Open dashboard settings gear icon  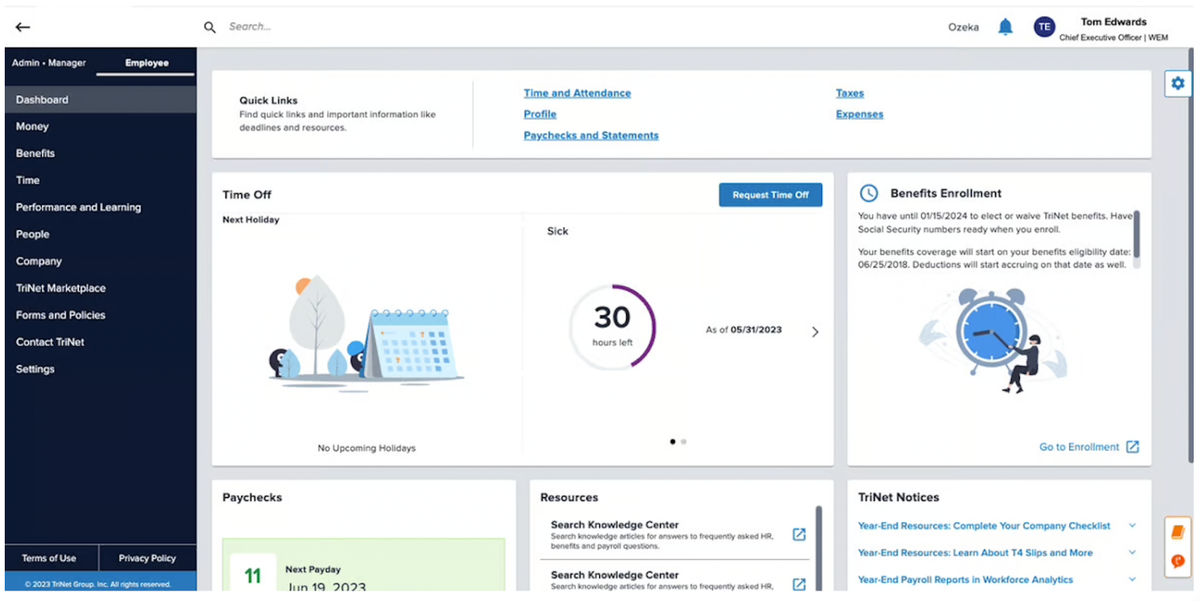point(1177,84)
